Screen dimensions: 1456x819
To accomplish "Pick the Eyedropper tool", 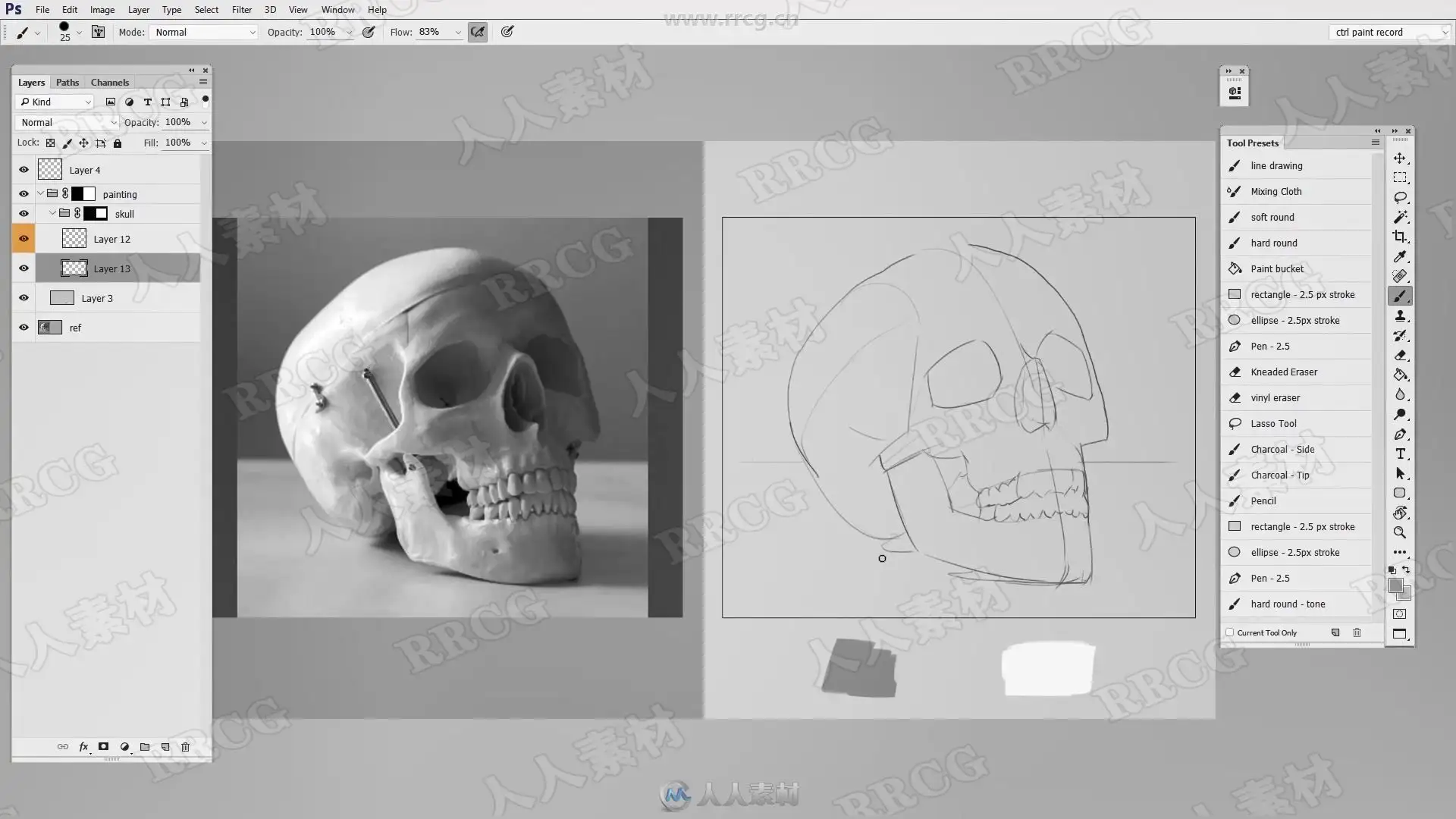I will pos(1400,256).
